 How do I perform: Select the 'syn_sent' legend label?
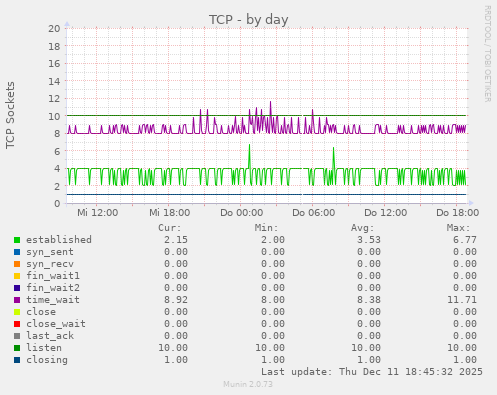[50, 252]
